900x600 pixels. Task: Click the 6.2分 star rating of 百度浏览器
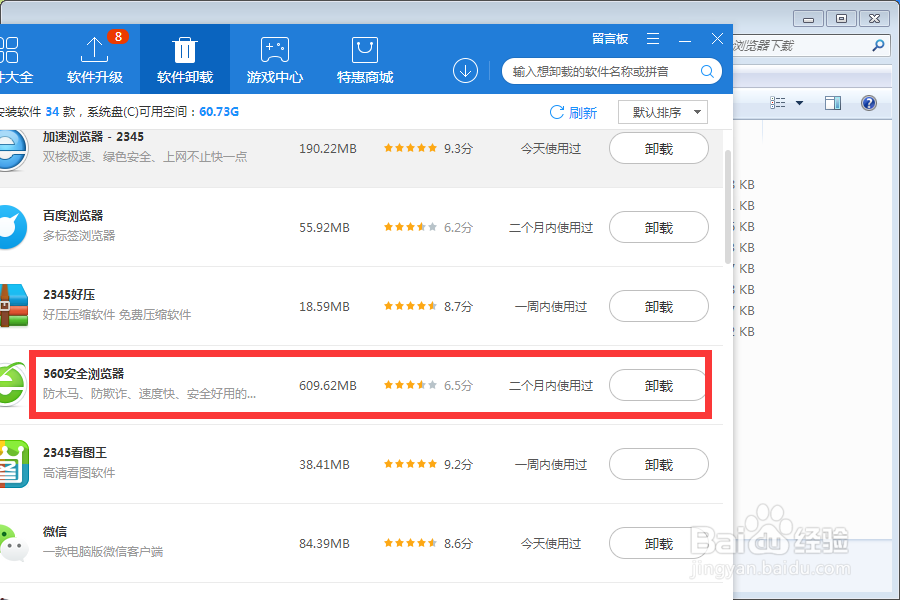pyautogui.click(x=428, y=227)
